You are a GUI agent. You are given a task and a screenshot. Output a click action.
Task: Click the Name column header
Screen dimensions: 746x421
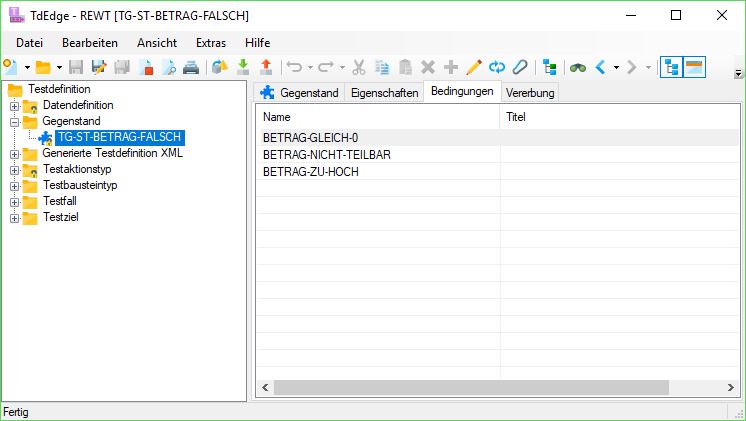[x=376, y=117]
